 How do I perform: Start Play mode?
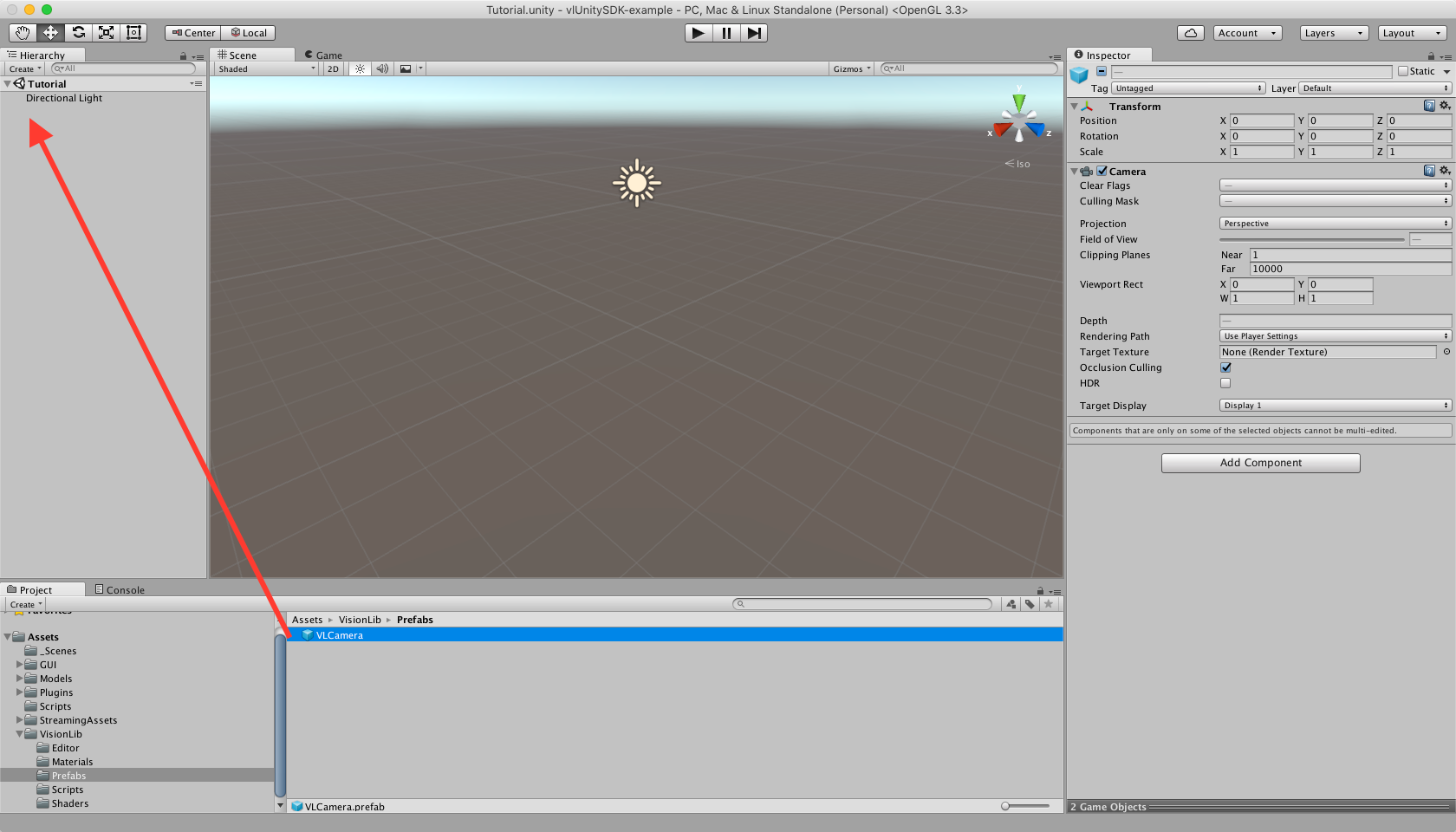tap(699, 33)
